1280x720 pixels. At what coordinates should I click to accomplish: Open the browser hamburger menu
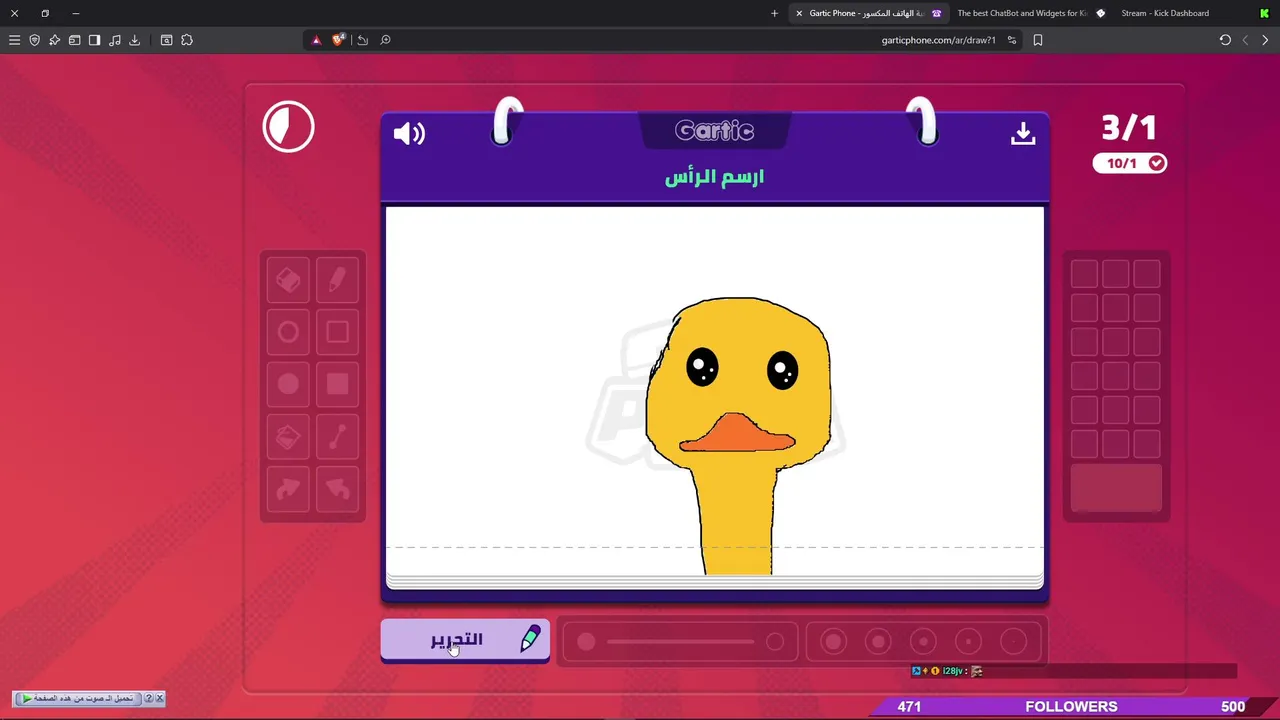coord(14,40)
